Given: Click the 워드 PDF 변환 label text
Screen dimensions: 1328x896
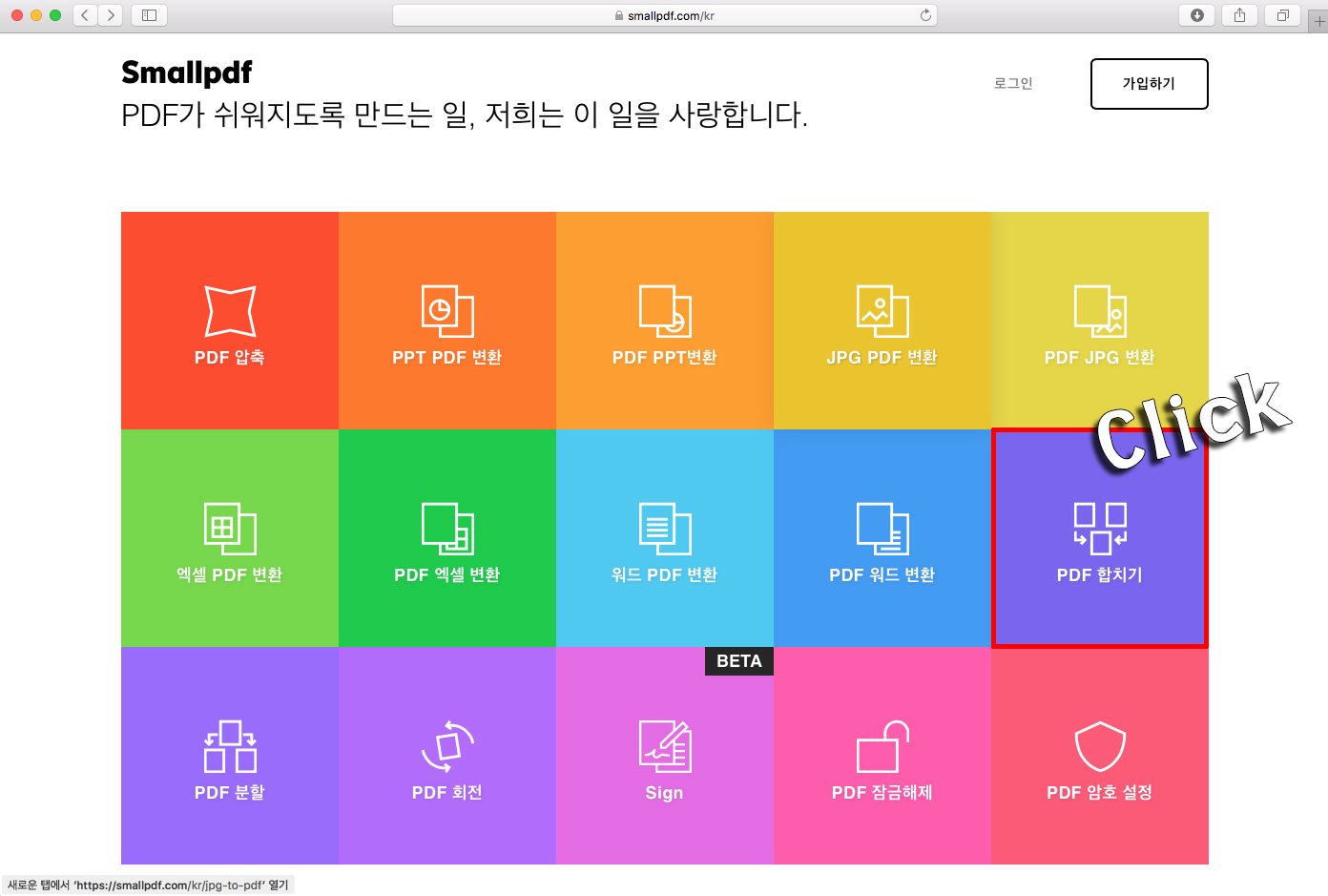Looking at the screenshot, I should point(665,575).
